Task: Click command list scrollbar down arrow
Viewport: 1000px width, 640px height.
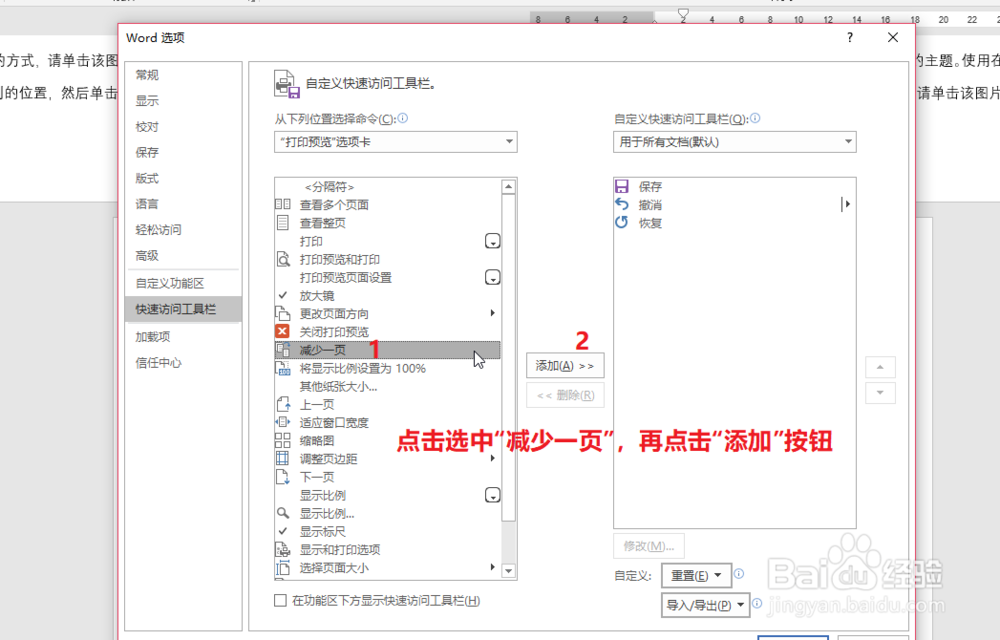Action: tap(508, 571)
